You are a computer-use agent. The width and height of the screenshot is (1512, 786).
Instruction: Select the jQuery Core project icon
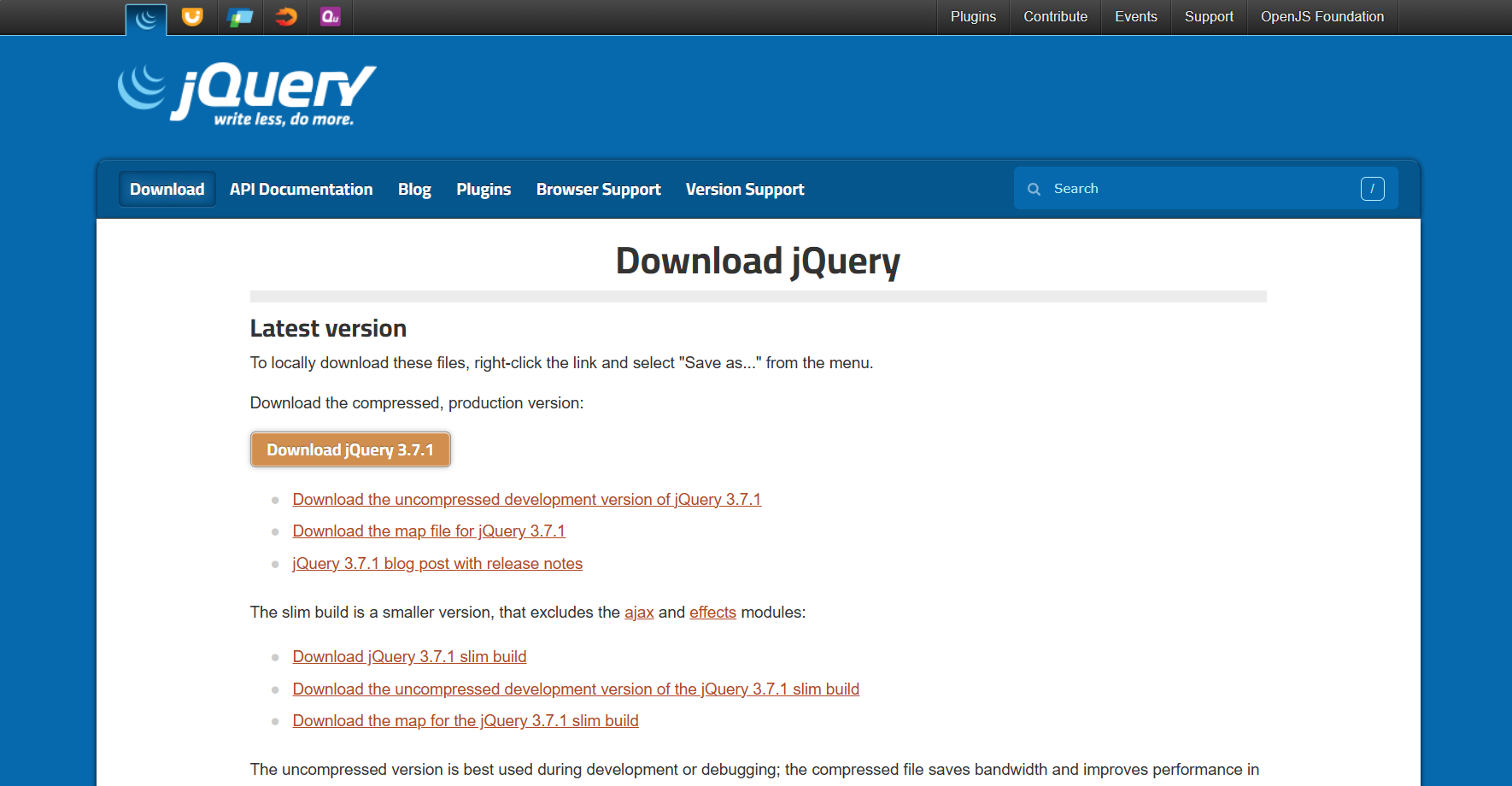coord(145,17)
